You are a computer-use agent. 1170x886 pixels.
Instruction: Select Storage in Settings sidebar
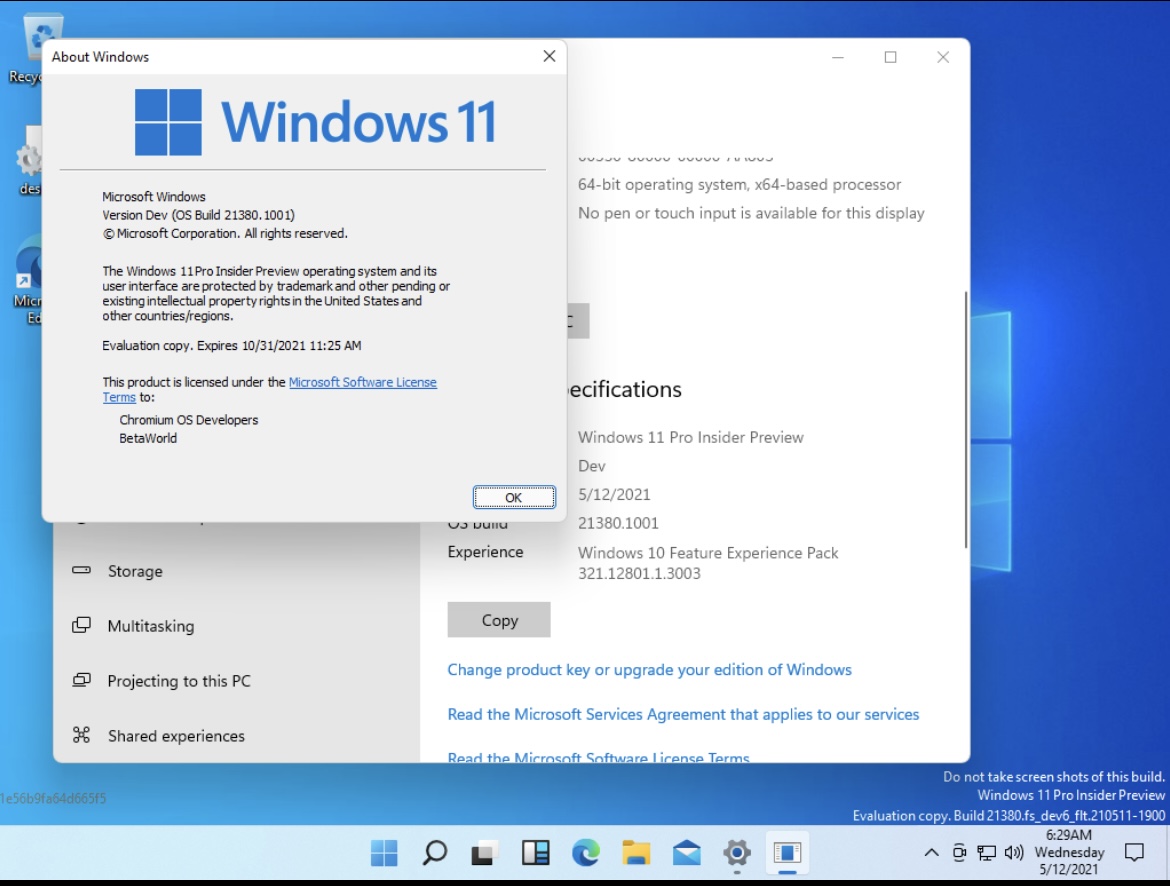237,571
